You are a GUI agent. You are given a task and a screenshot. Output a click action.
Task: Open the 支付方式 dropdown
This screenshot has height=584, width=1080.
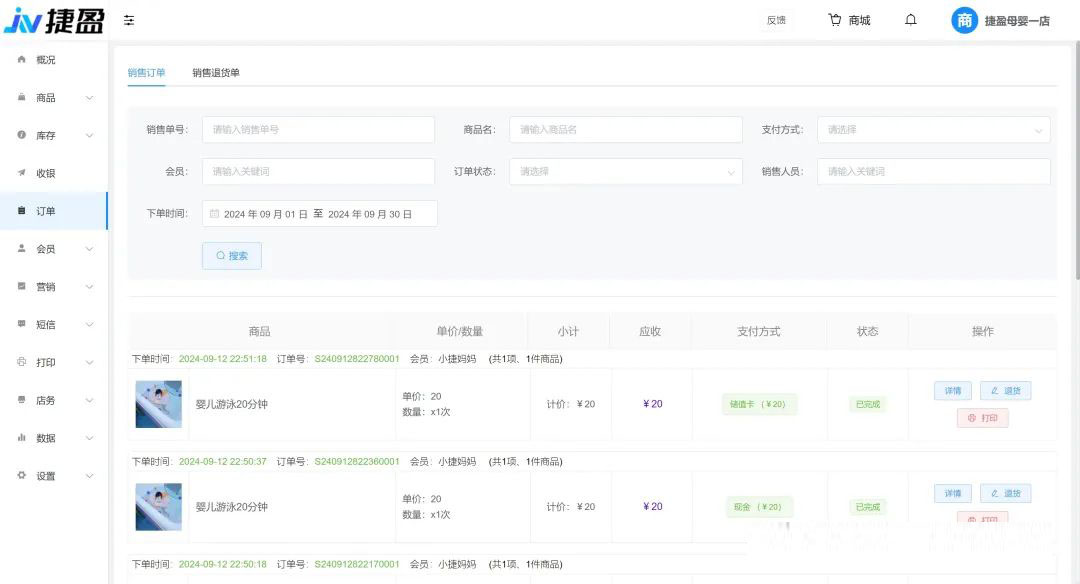pyautogui.click(x=932, y=130)
